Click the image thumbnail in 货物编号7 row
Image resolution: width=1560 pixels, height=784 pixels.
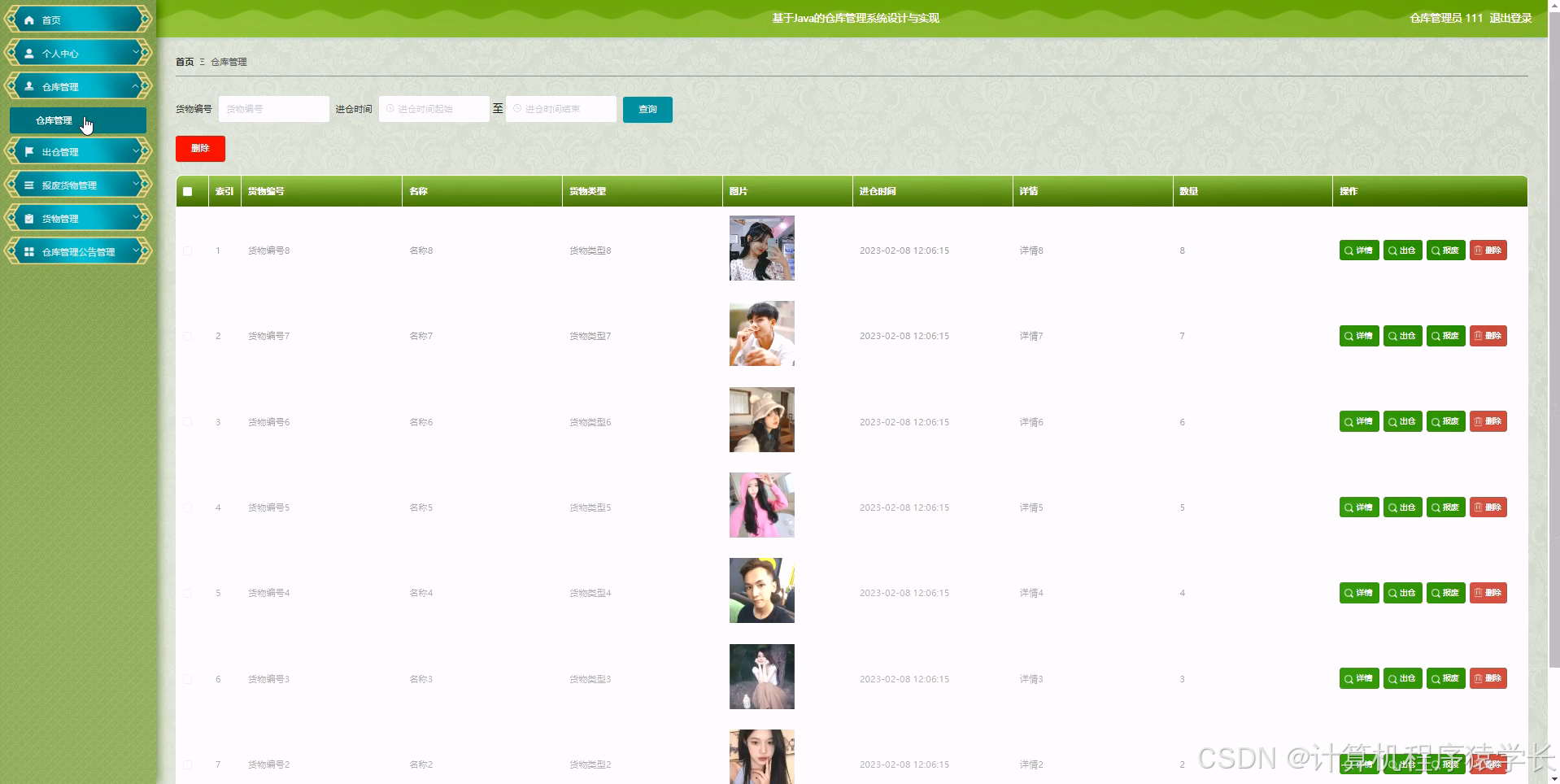coord(762,333)
